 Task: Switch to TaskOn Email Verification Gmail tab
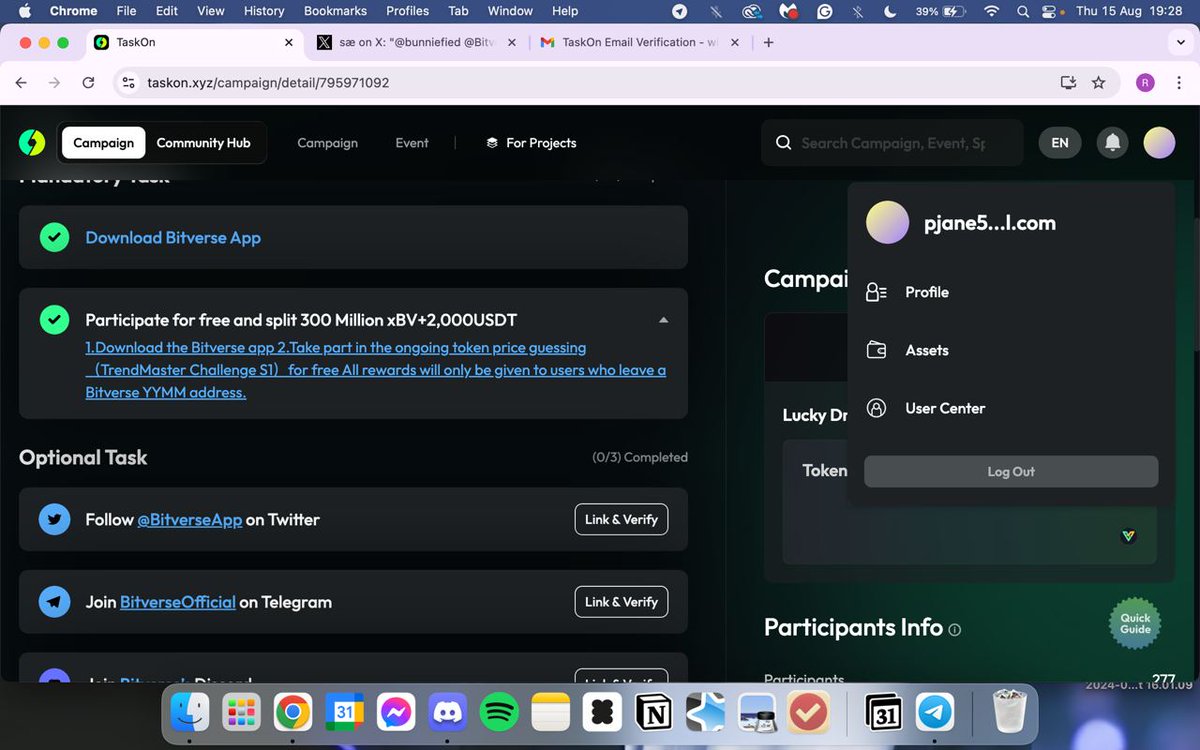pyautogui.click(x=640, y=43)
